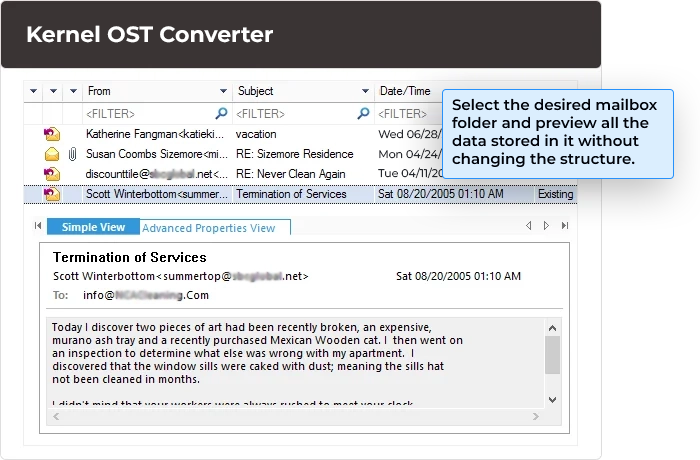
Task: Click the mail icon for Katherine Fangman row
Action: pos(52,134)
